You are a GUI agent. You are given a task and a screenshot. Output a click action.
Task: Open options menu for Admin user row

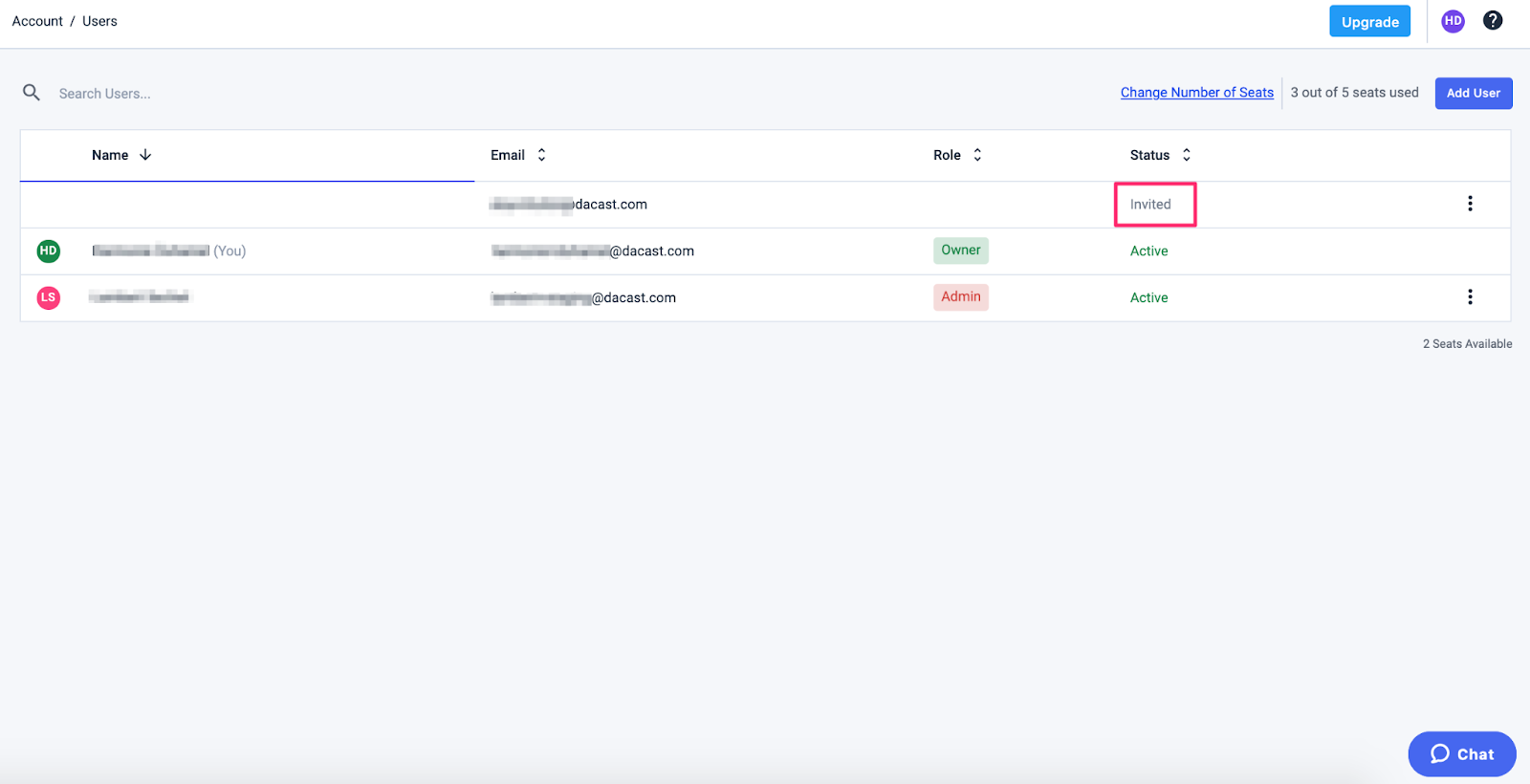(1470, 297)
